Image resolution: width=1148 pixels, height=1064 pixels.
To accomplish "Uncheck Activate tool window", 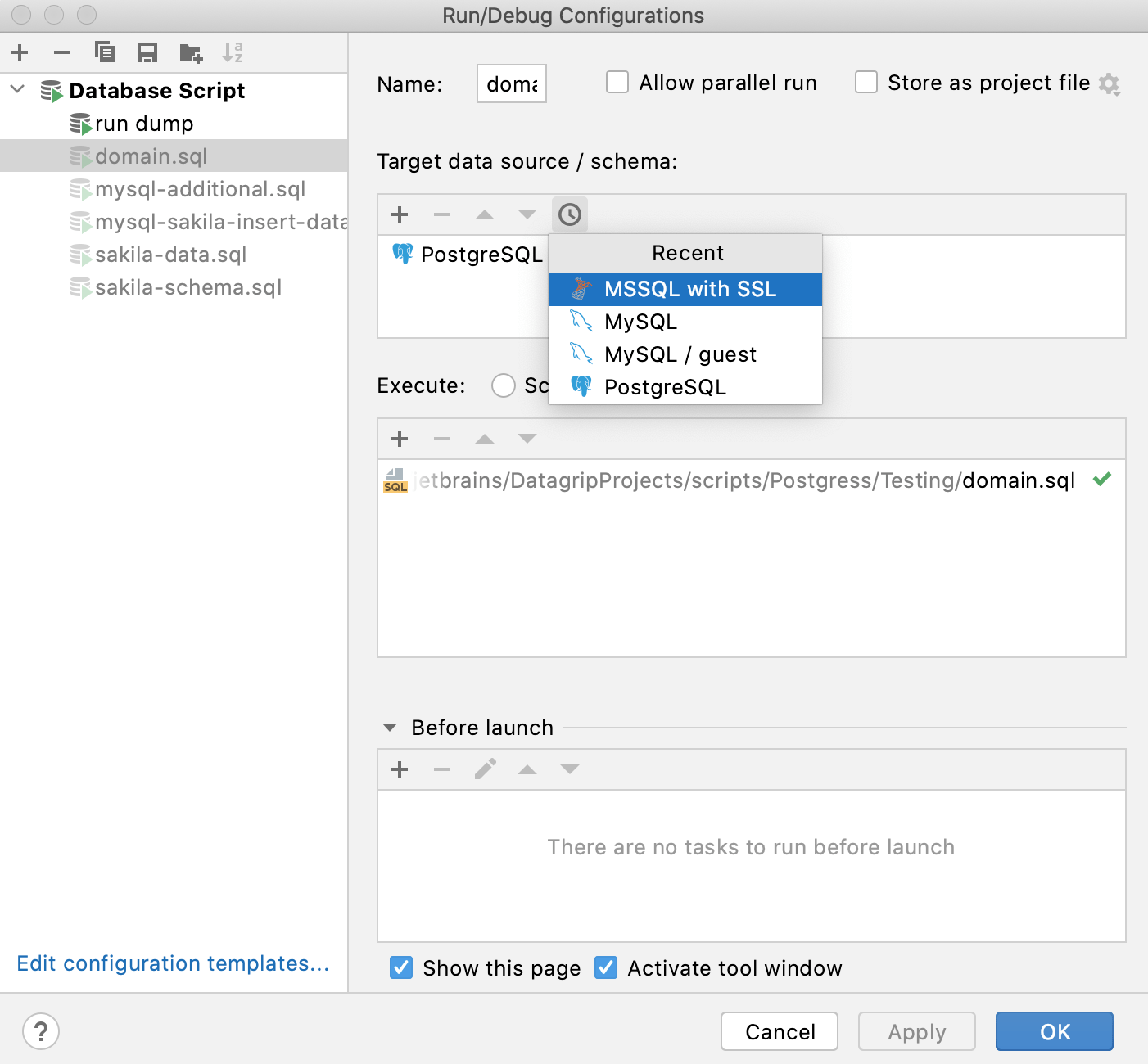I will click(605, 967).
